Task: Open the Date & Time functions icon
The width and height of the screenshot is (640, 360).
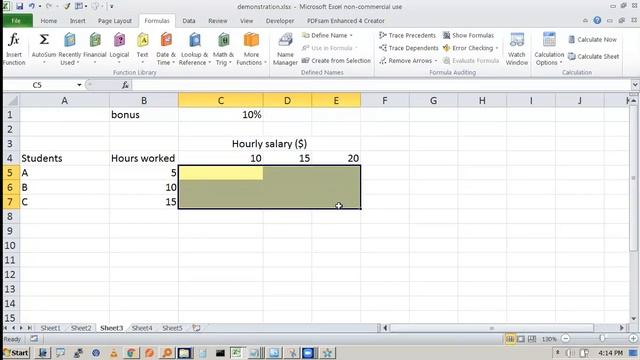Action: click(166, 40)
